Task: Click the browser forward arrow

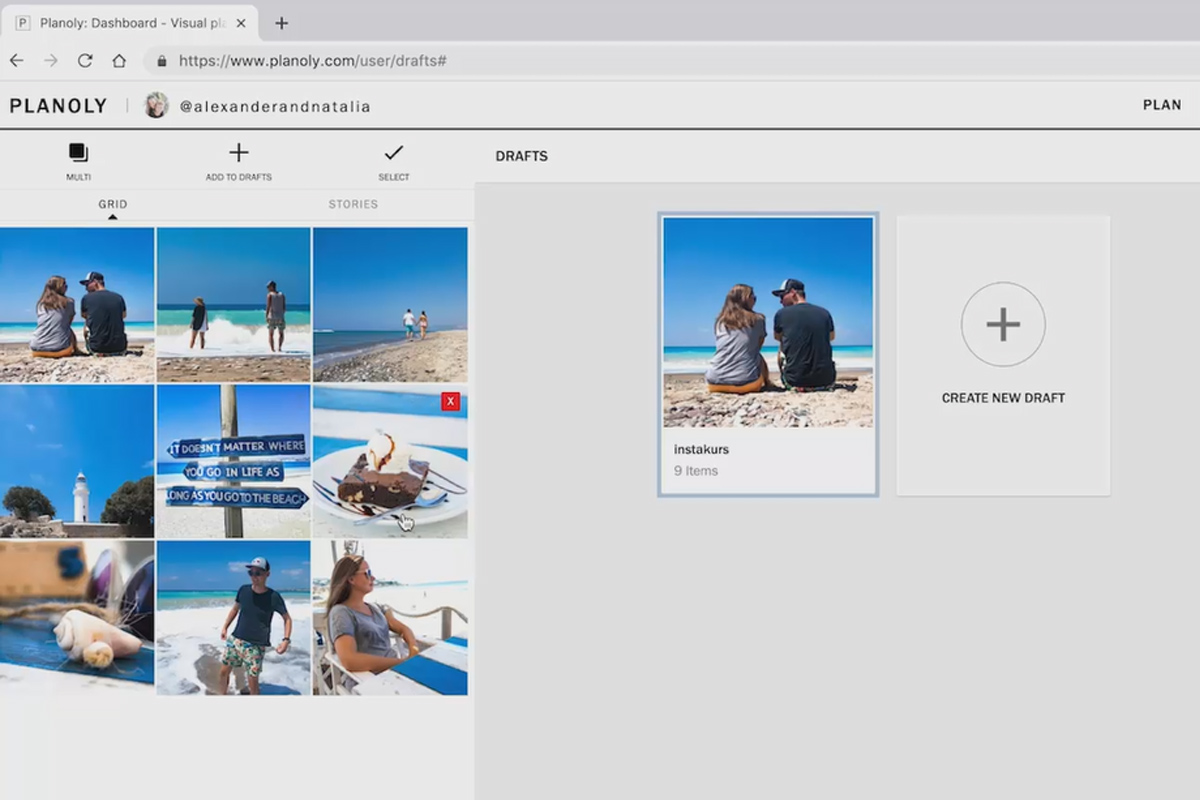Action: [51, 61]
